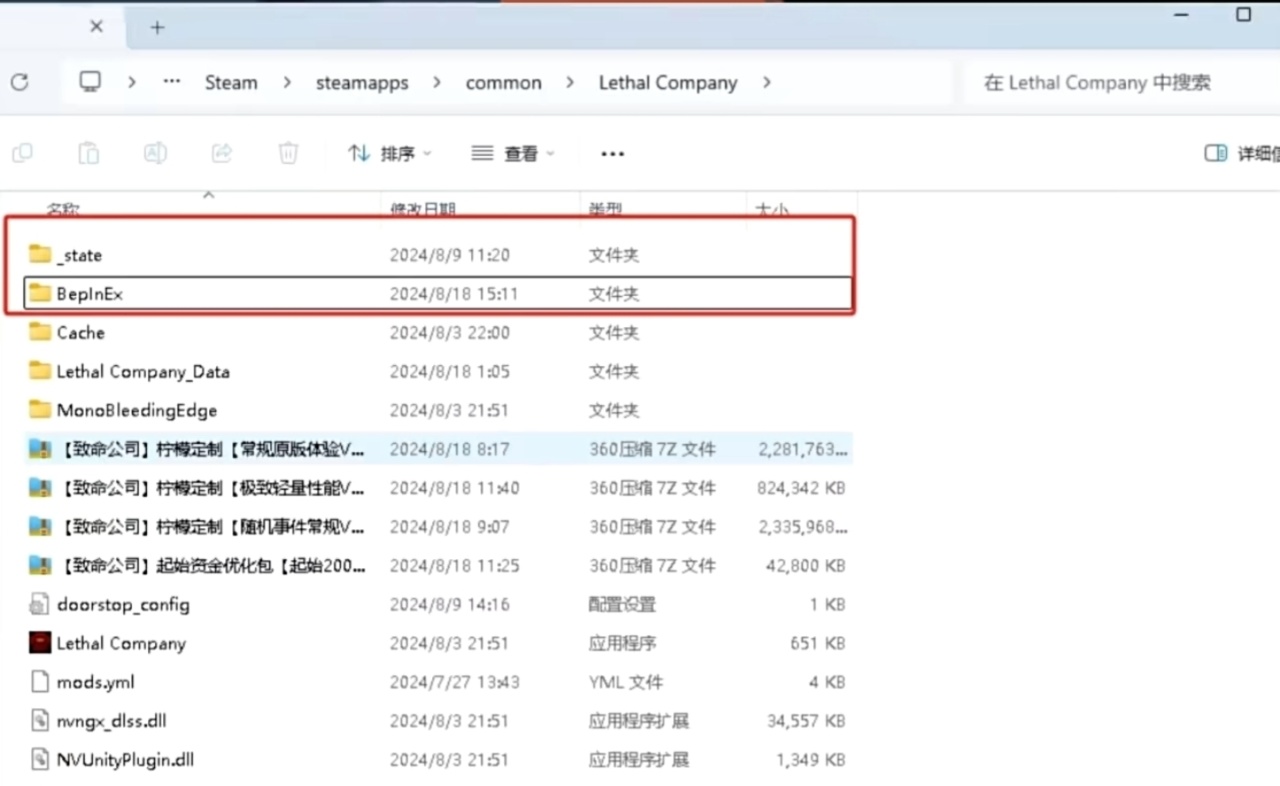Select the 极致轻量性能 7Z archive icon
1280x786 pixels.
(x=40, y=488)
